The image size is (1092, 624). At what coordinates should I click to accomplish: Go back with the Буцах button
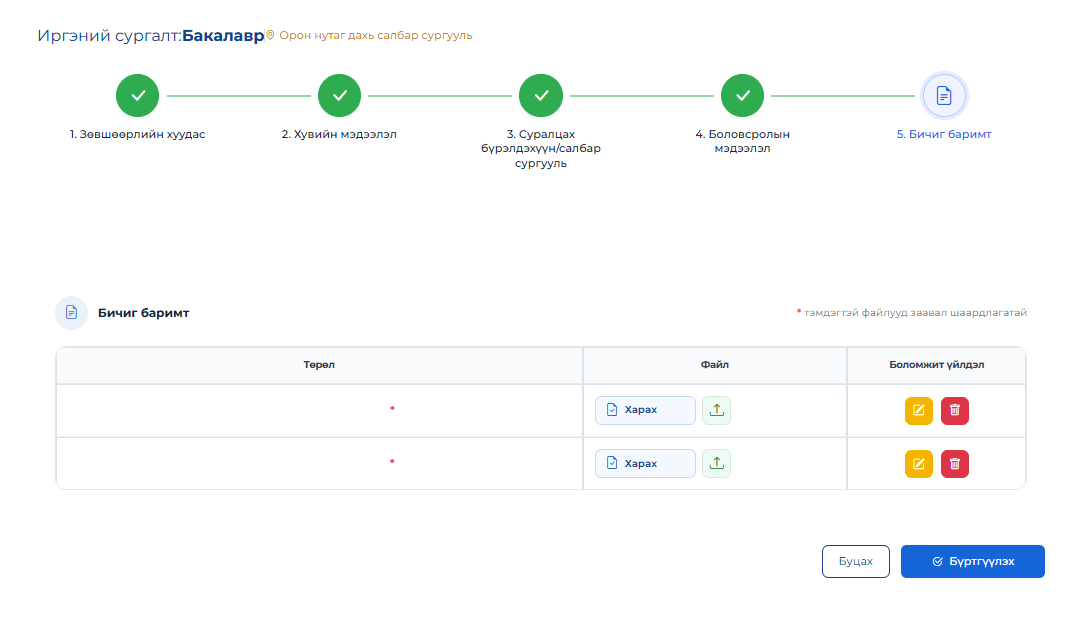pos(855,561)
